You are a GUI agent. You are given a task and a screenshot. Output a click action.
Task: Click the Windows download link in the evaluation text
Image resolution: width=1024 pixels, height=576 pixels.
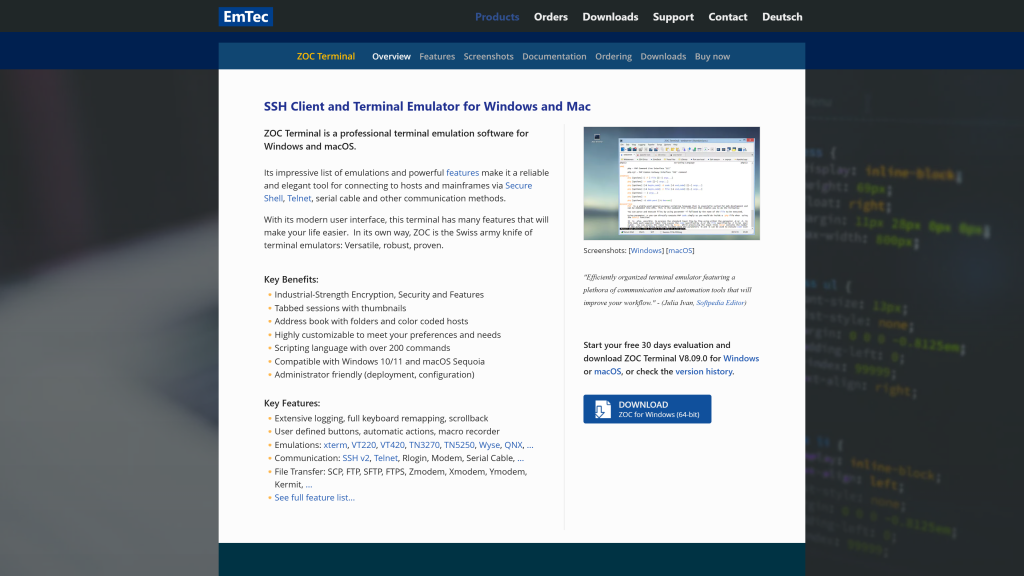tap(741, 359)
